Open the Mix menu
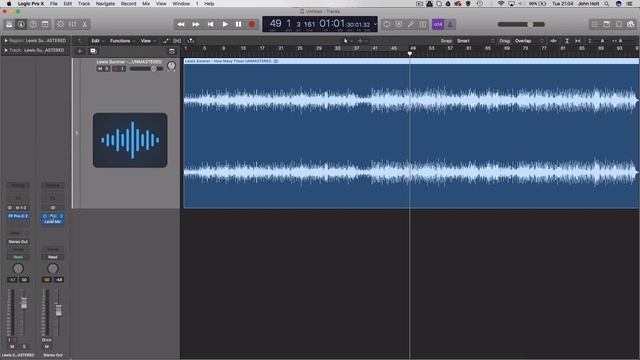The width and height of the screenshot is (640, 360). [x=146, y=4]
